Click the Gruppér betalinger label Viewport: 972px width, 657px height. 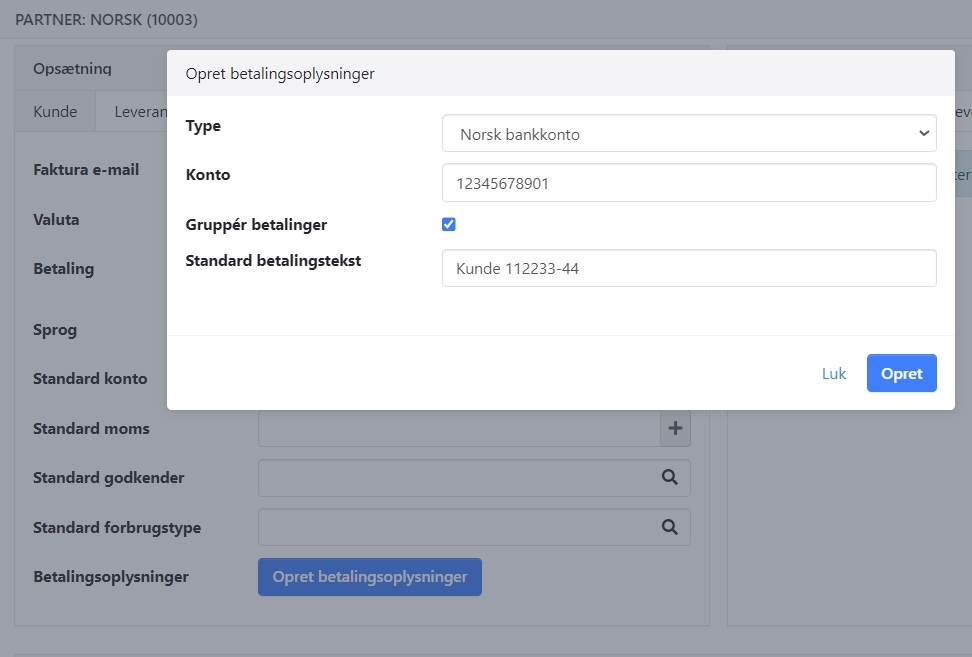[x=256, y=225]
